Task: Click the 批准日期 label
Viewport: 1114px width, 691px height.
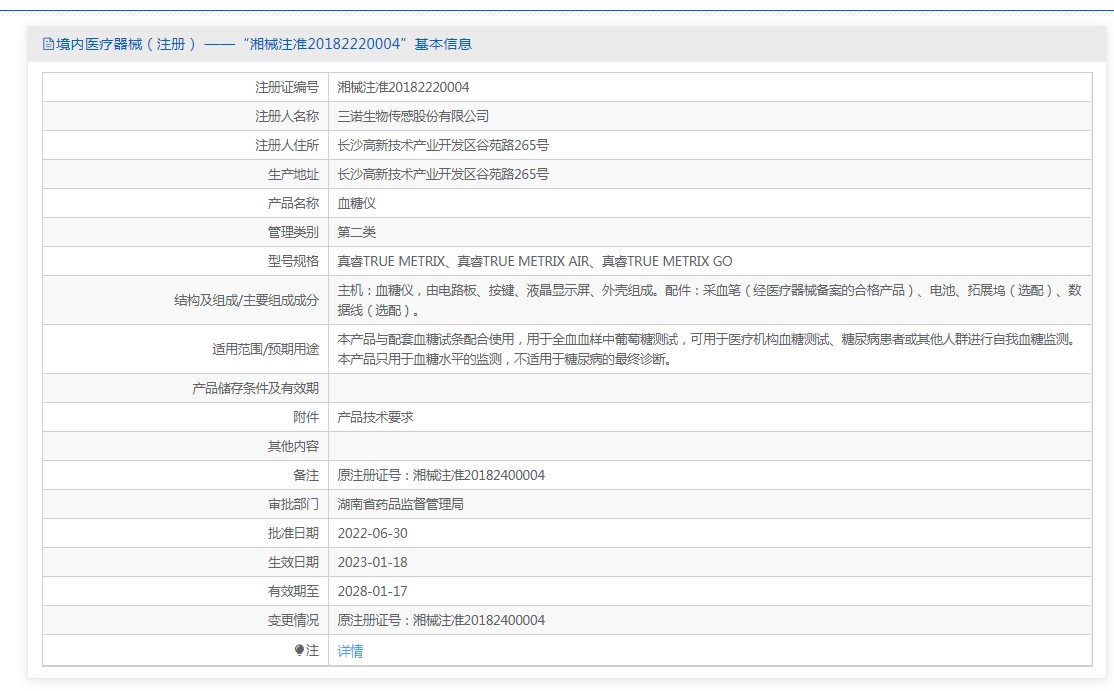Action: (x=293, y=533)
